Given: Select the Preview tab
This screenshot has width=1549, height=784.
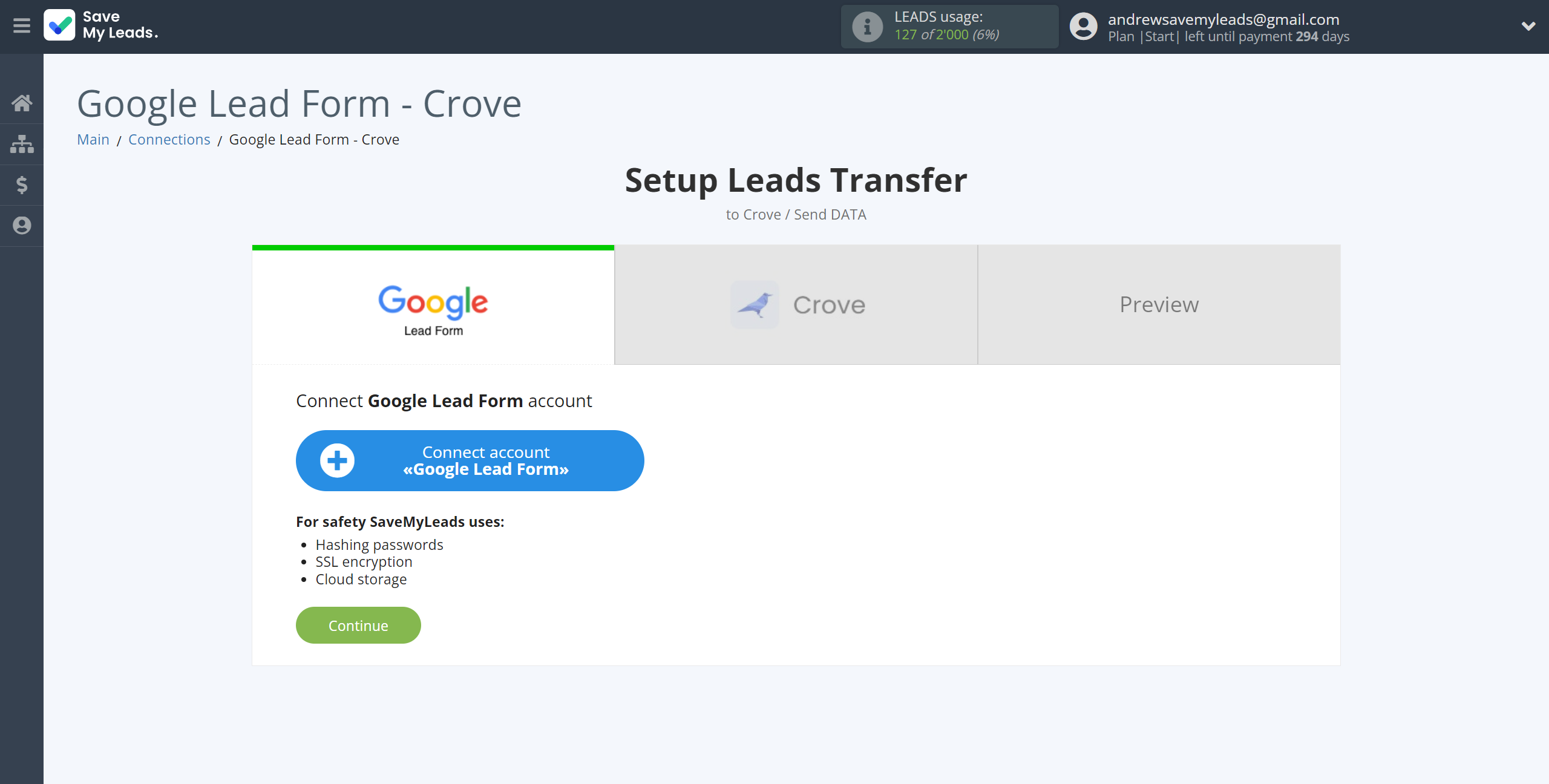Looking at the screenshot, I should click(1159, 304).
